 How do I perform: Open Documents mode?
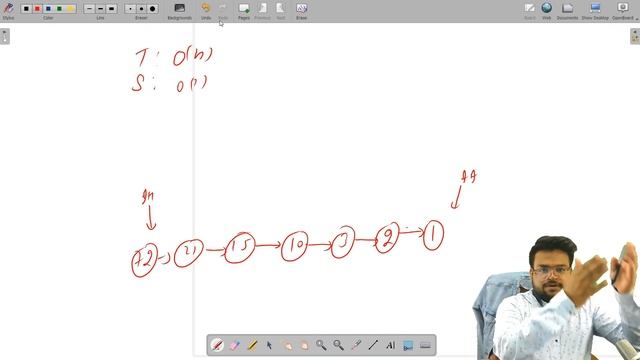[567, 11]
